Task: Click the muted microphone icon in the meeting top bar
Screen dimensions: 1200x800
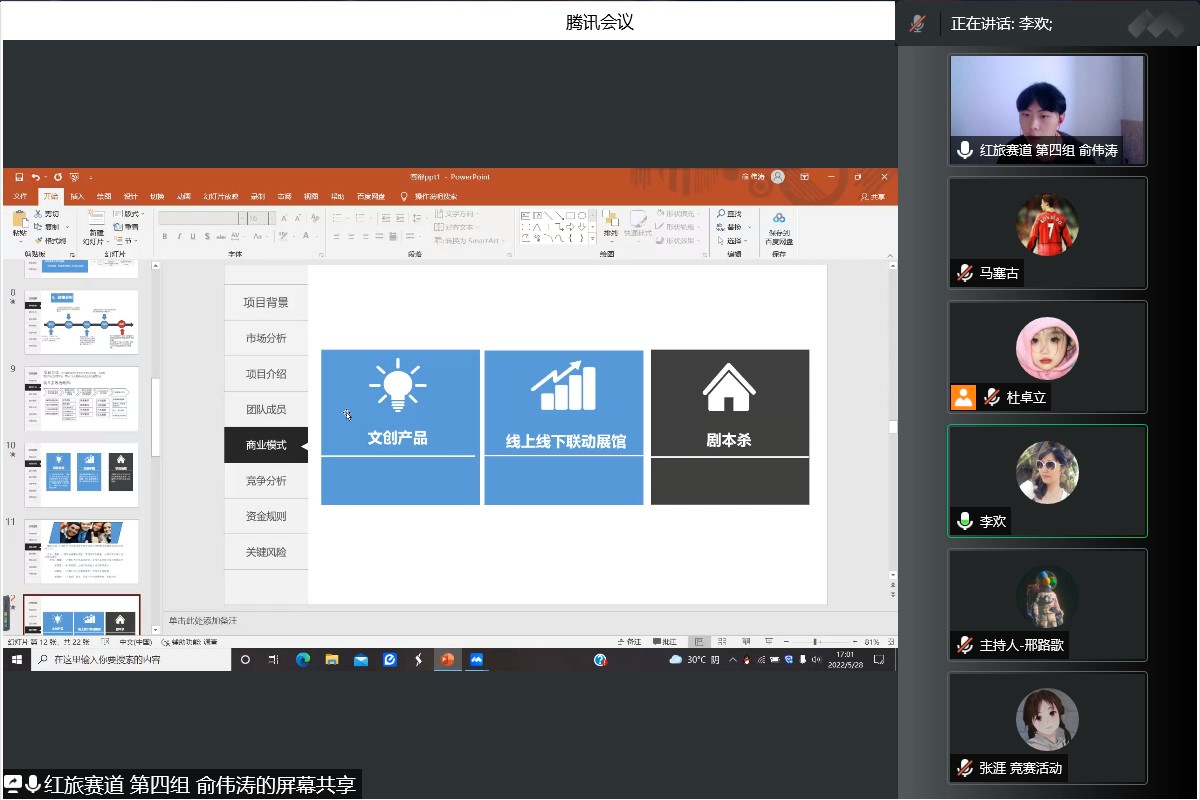Action: pos(917,23)
